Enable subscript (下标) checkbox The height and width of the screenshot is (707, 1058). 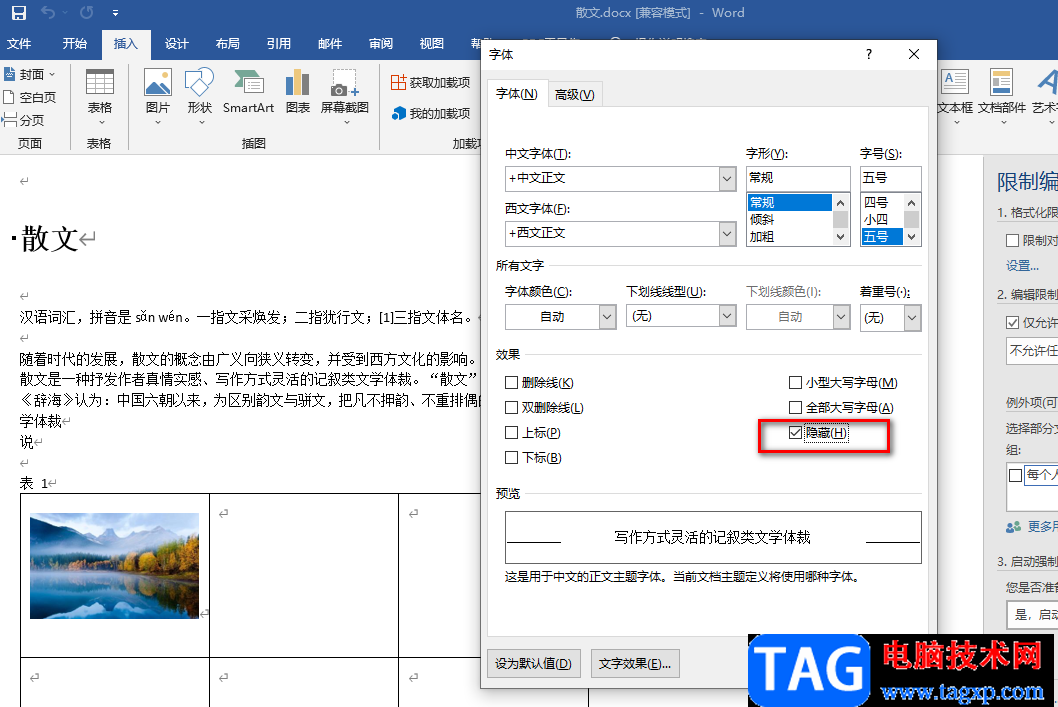[x=511, y=457]
